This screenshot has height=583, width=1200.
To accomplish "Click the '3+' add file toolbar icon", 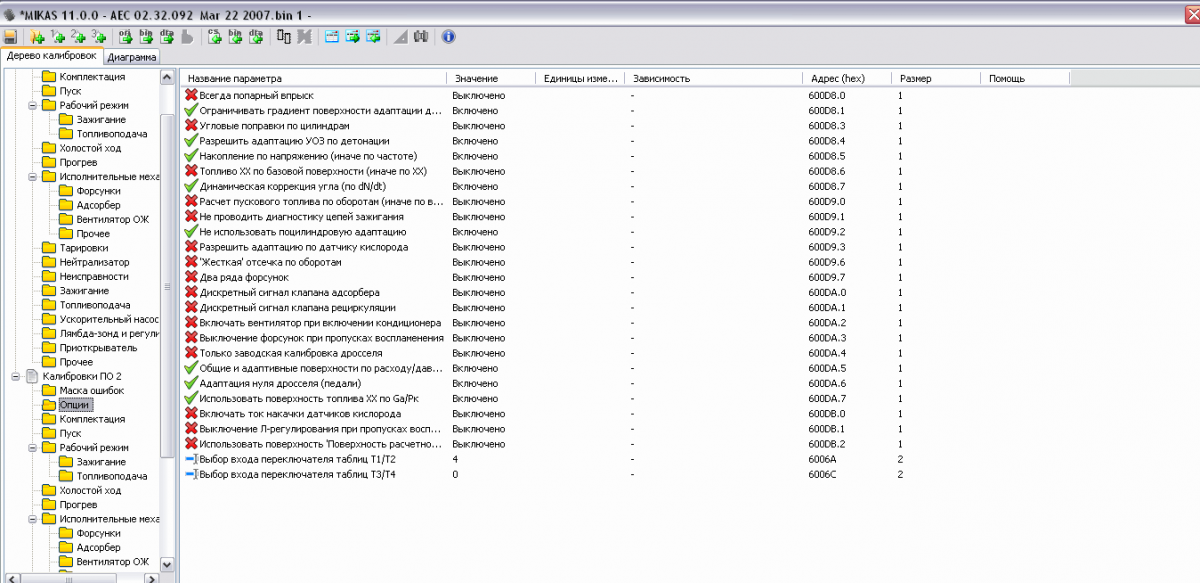I will click(98, 37).
